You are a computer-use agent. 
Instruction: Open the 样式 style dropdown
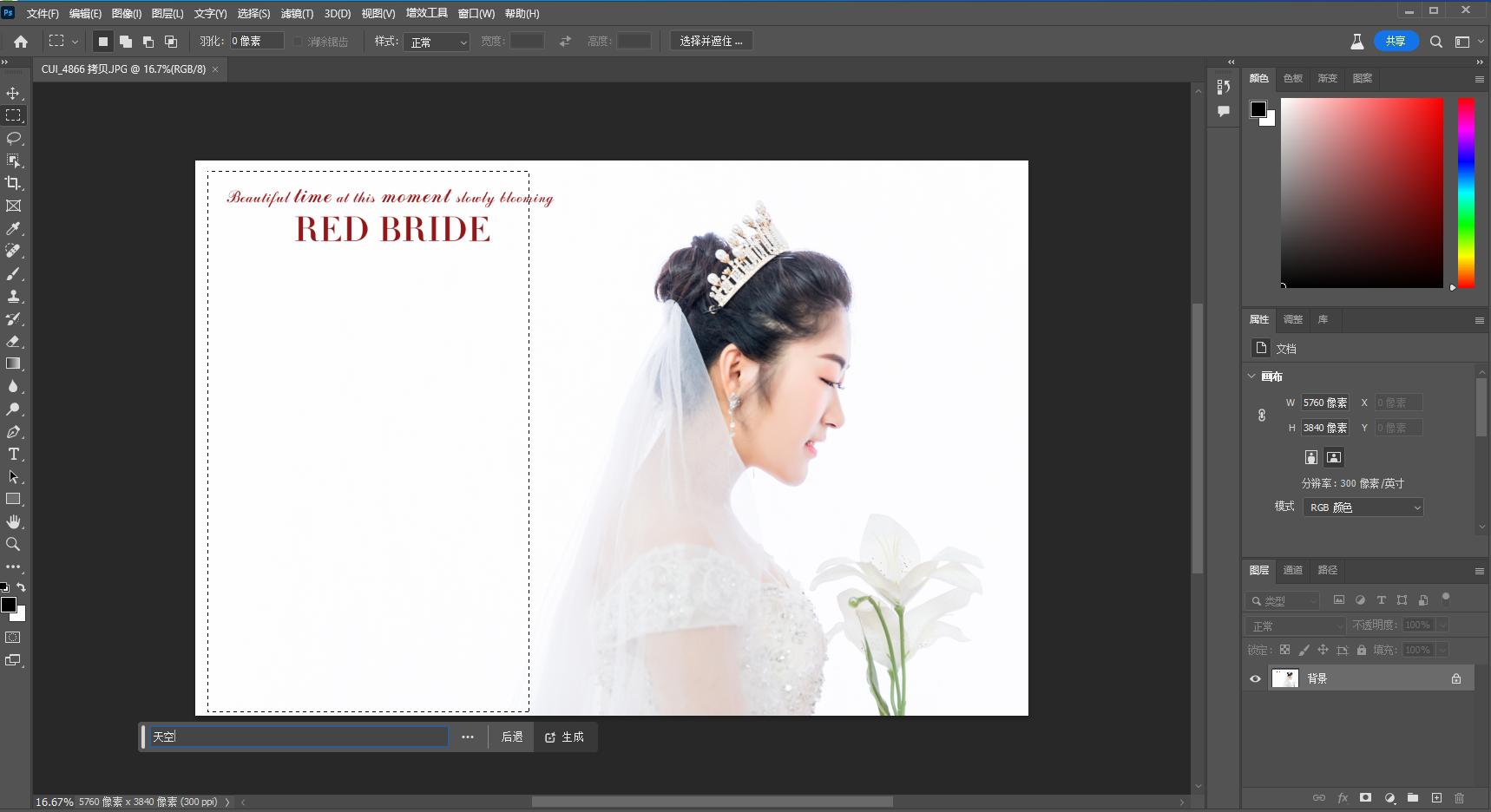[x=436, y=42]
